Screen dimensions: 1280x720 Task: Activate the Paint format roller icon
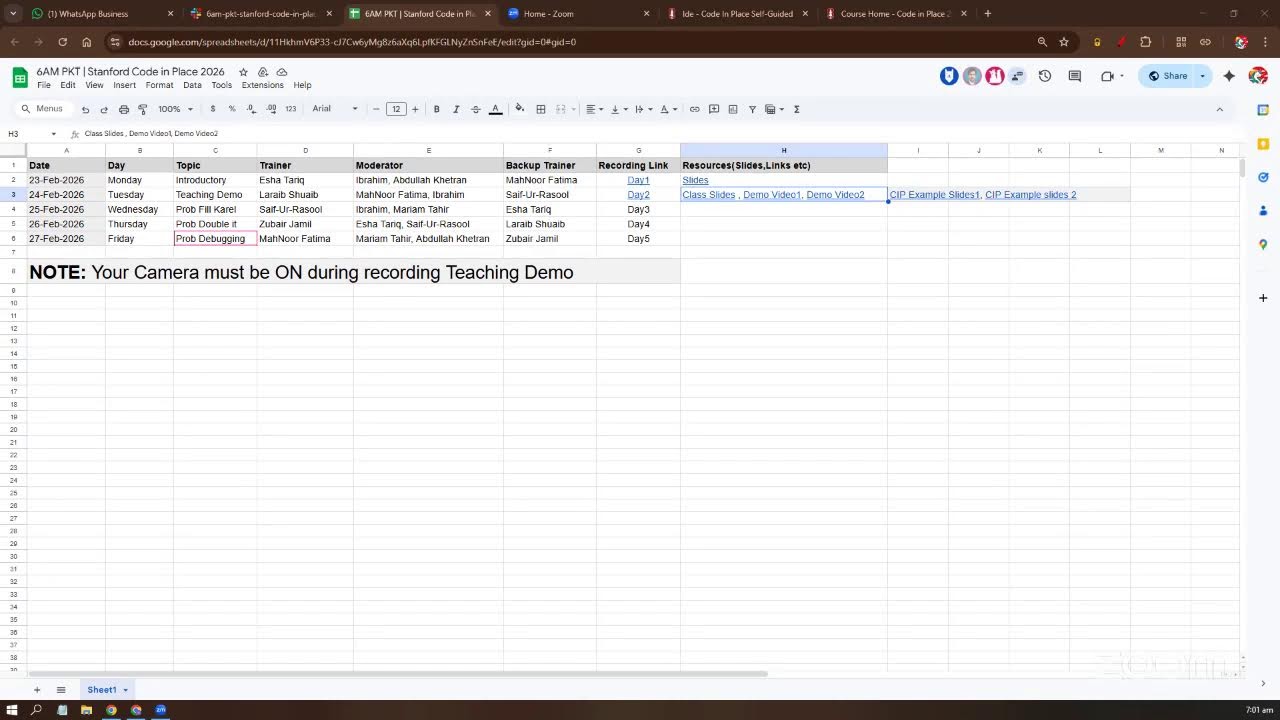[143, 109]
